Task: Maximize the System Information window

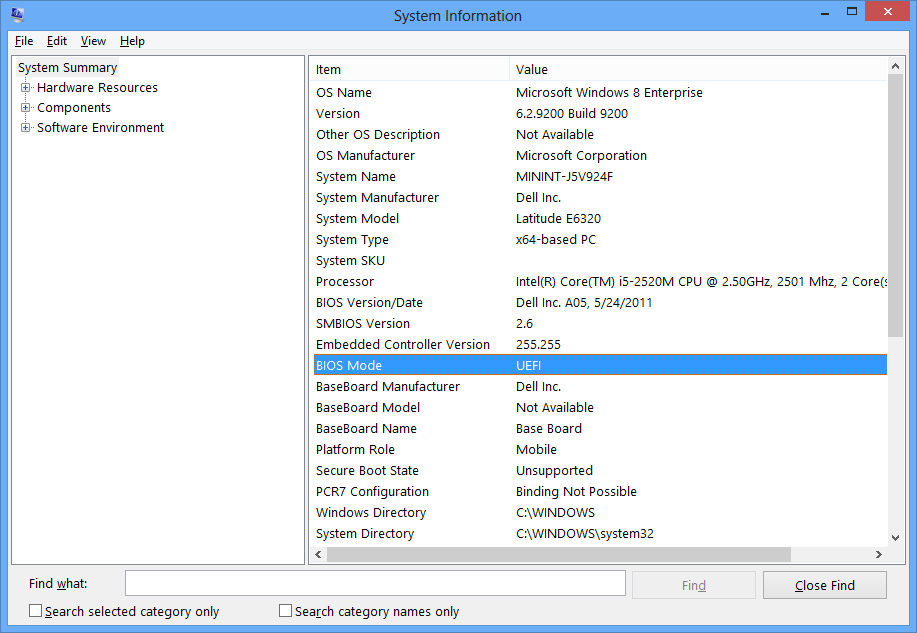Action: [852, 12]
